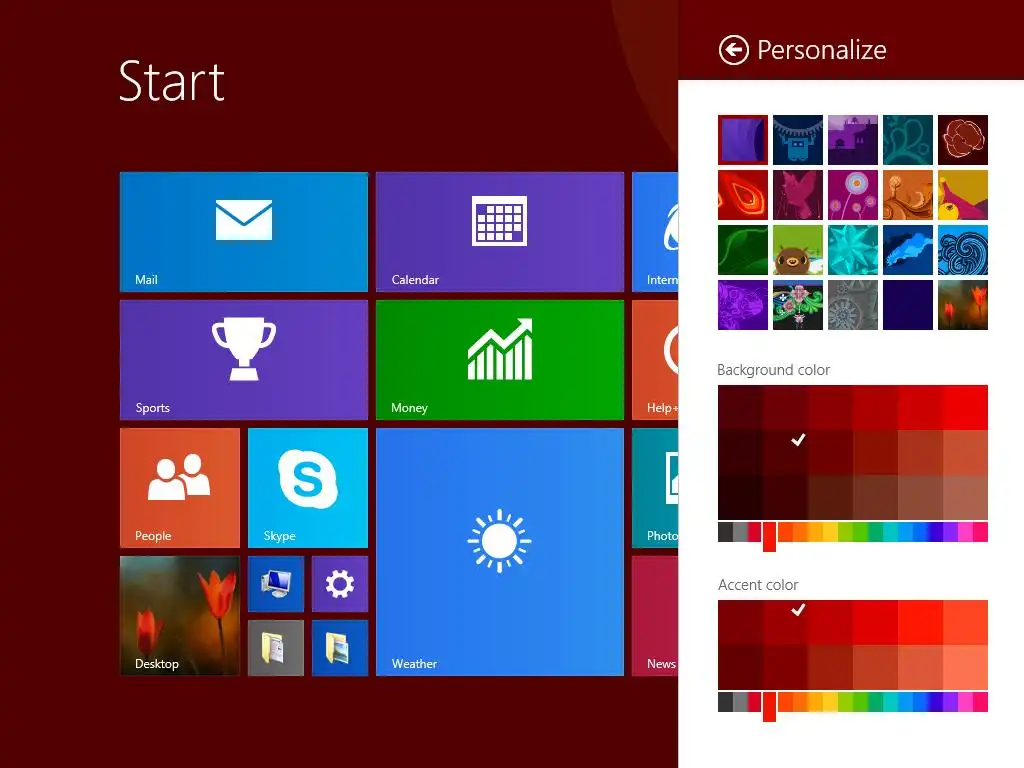Viewport: 1024px width, 768px height.
Task: Open the Mail tile
Action: pos(244,232)
